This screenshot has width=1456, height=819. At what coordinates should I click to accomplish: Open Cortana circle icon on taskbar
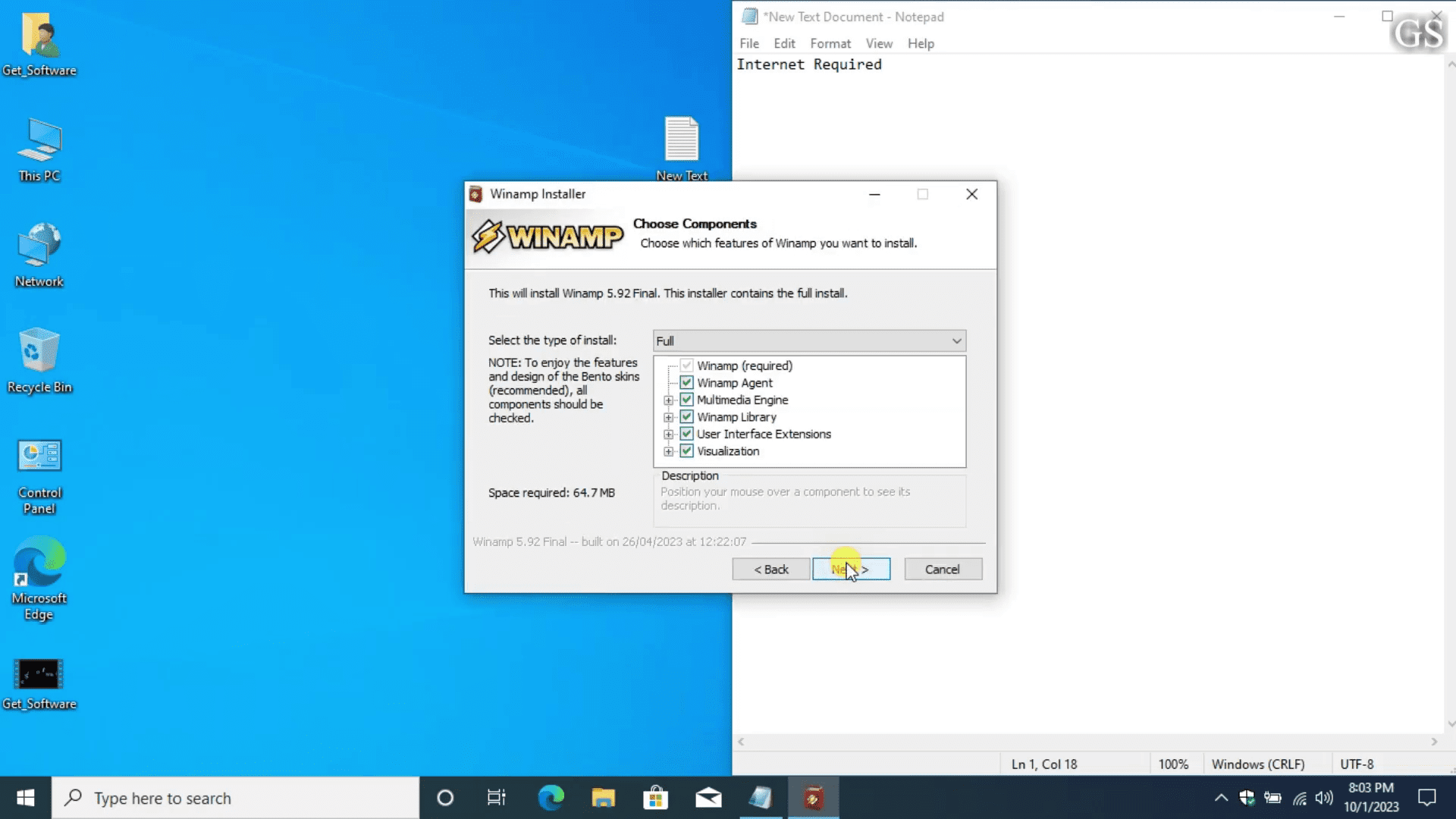(x=445, y=798)
